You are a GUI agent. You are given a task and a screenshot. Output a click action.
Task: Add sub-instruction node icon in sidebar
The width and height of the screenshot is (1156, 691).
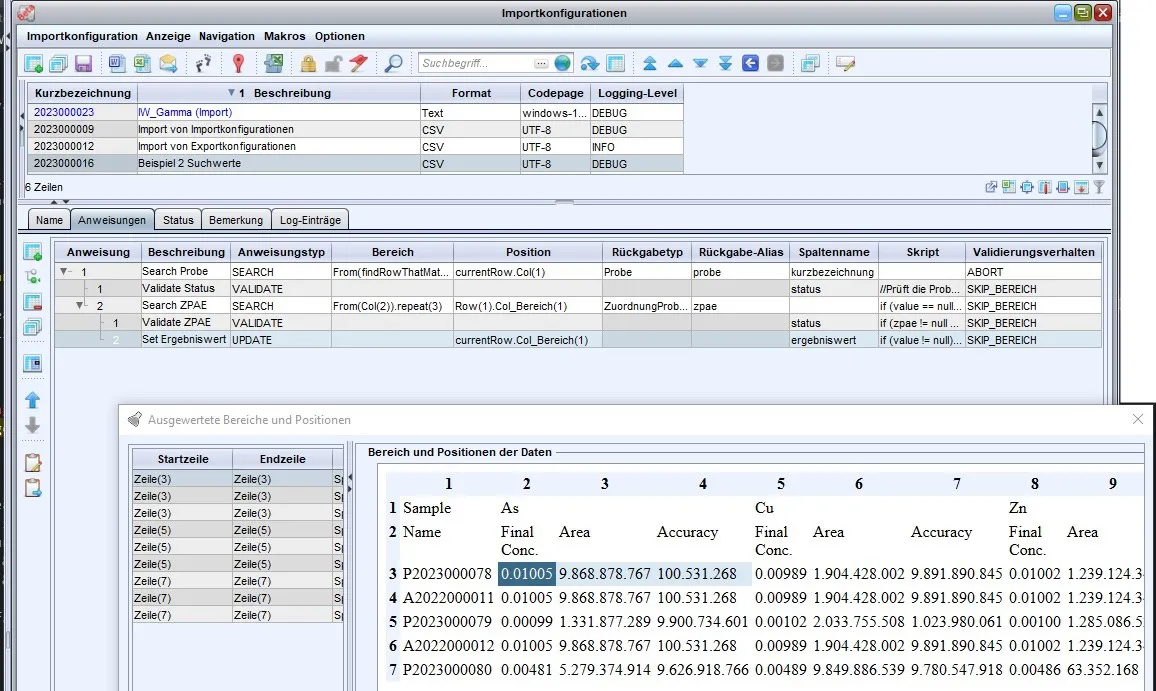pyautogui.click(x=32, y=277)
